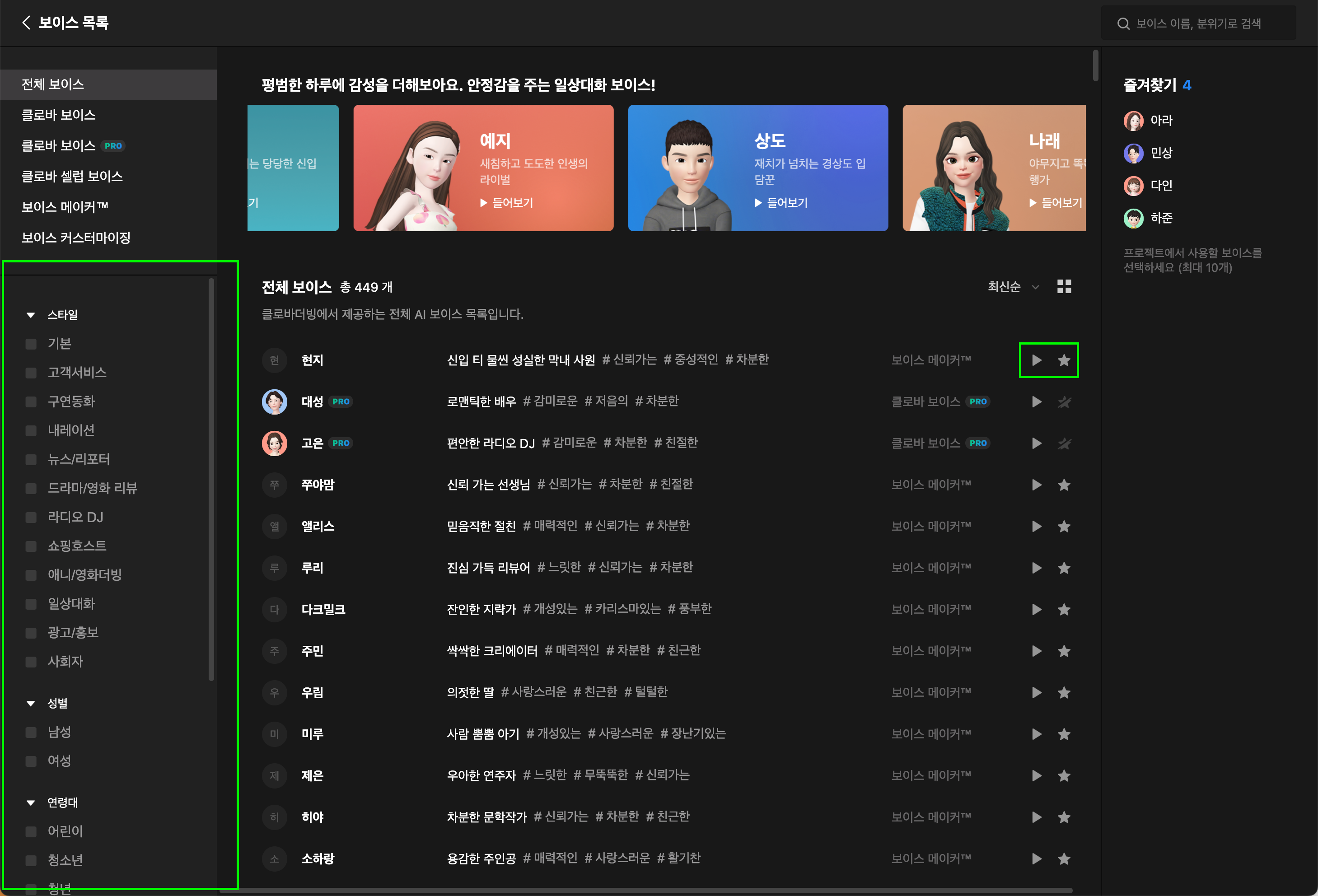
Task: Collapse the 스타일 filter section
Action: (x=31, y=315)
